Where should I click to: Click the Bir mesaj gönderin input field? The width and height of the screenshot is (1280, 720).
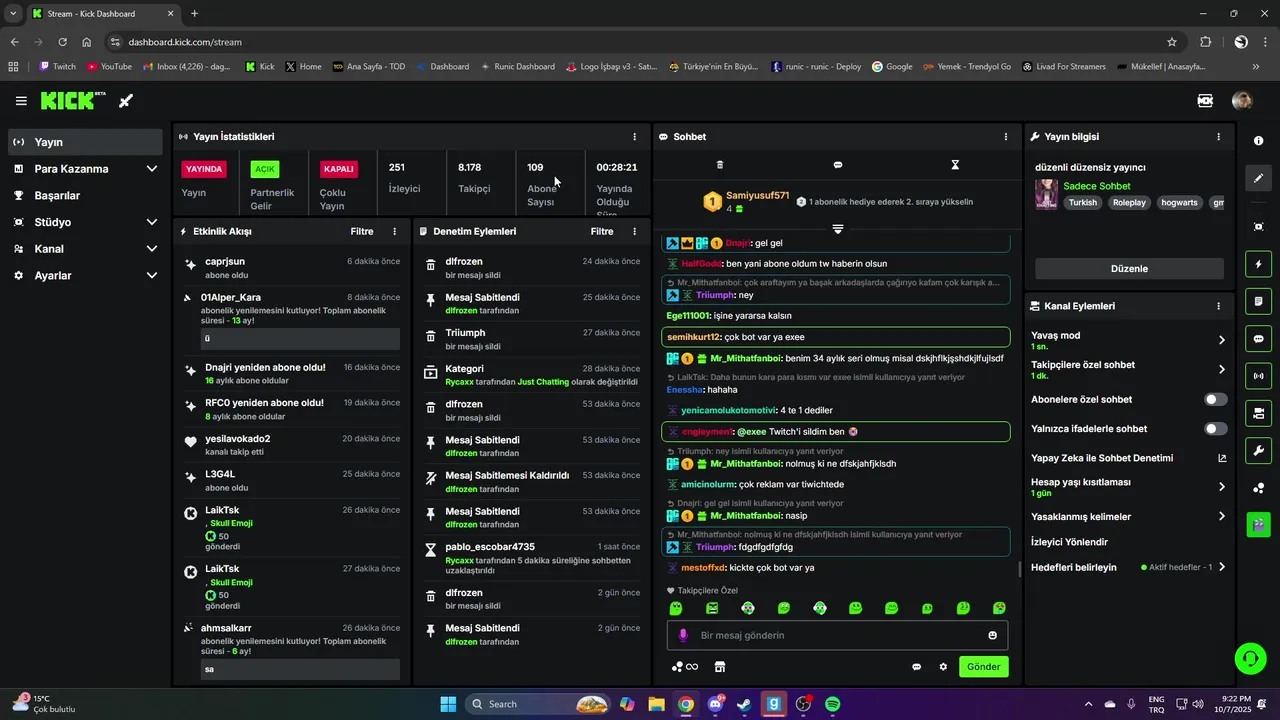click(837, 635)
